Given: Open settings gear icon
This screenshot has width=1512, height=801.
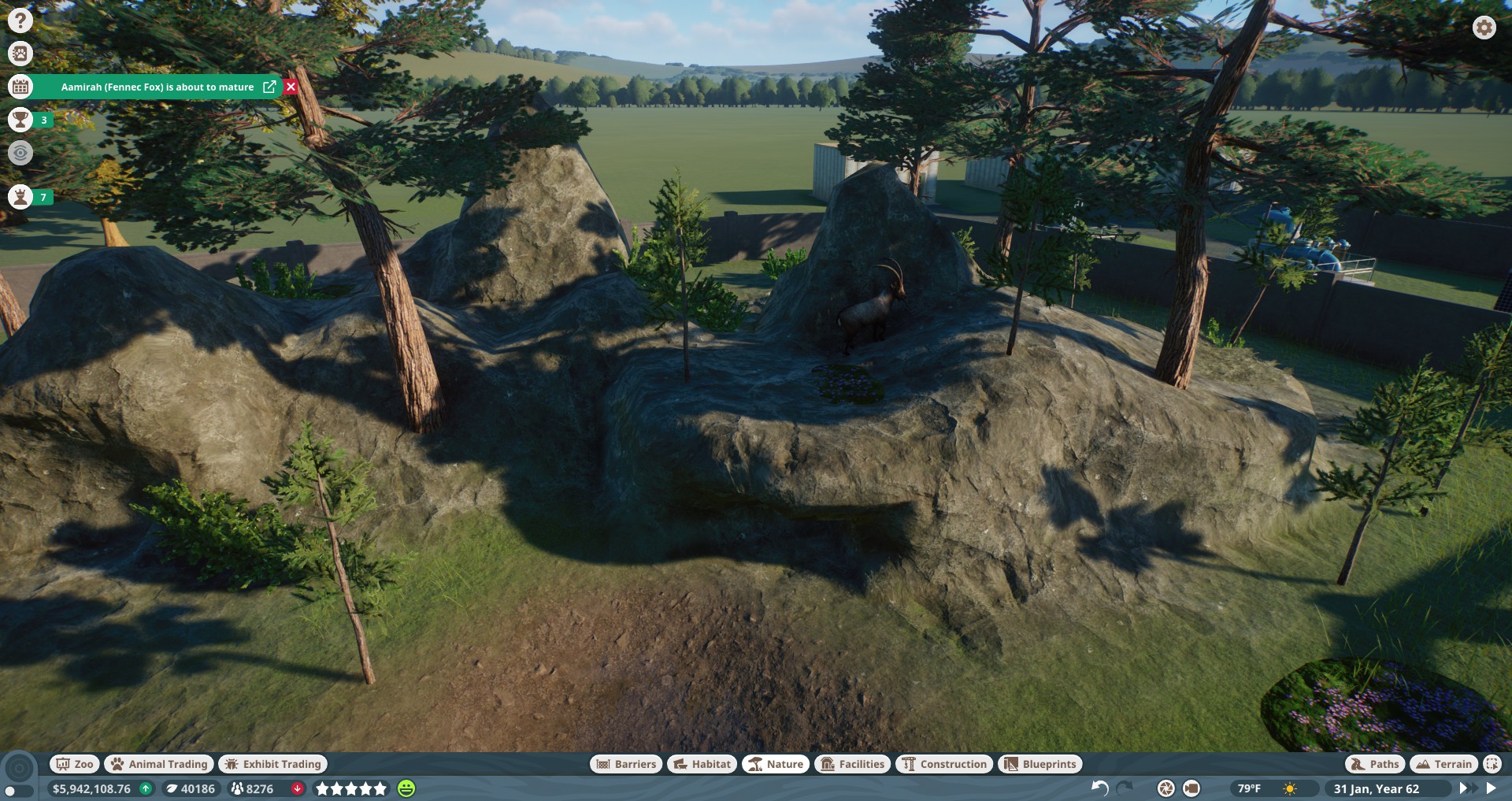Looking at the screenshot, I should pyautogui.click(x=1484, y=28).
